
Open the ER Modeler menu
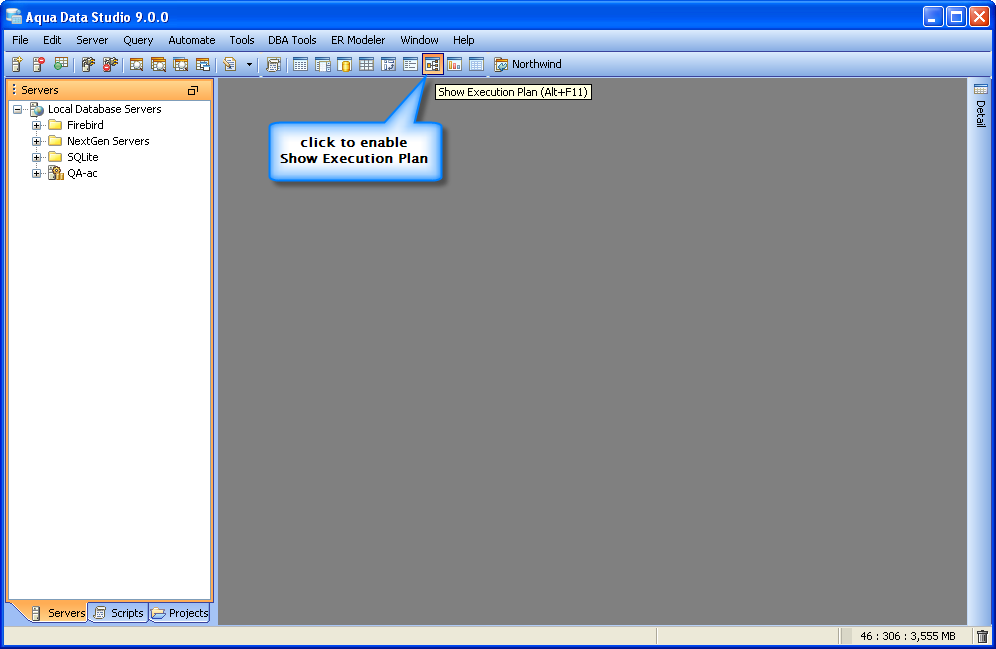[358, 40]
